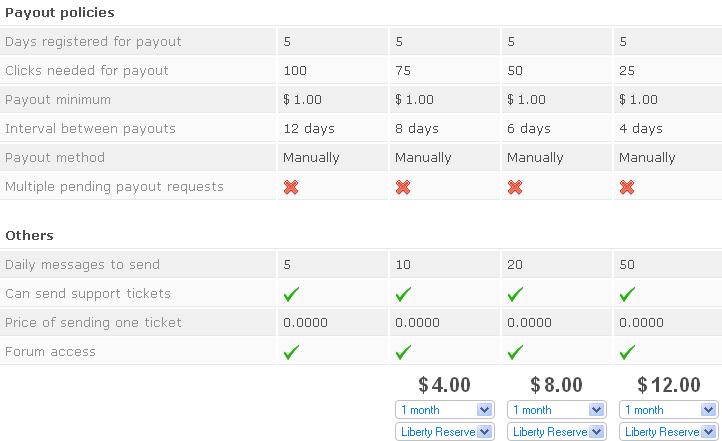The width and height of the screenshot is (722, 441).
Task: Click Forum access checkmark under 20 messages column
Action: (515, 352)
